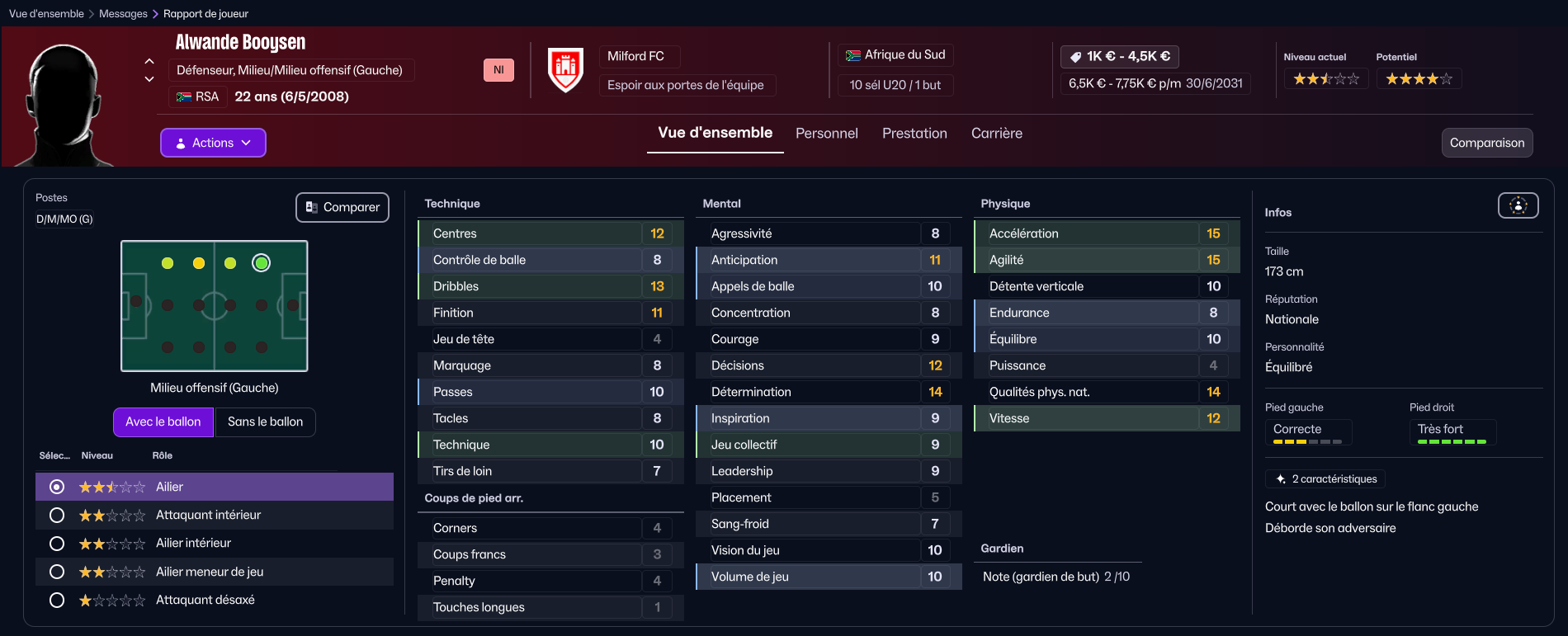Click the South Africa flag next to Afrique du Sud
This screenshot has width=1568, height=636.
coord(852,55)
